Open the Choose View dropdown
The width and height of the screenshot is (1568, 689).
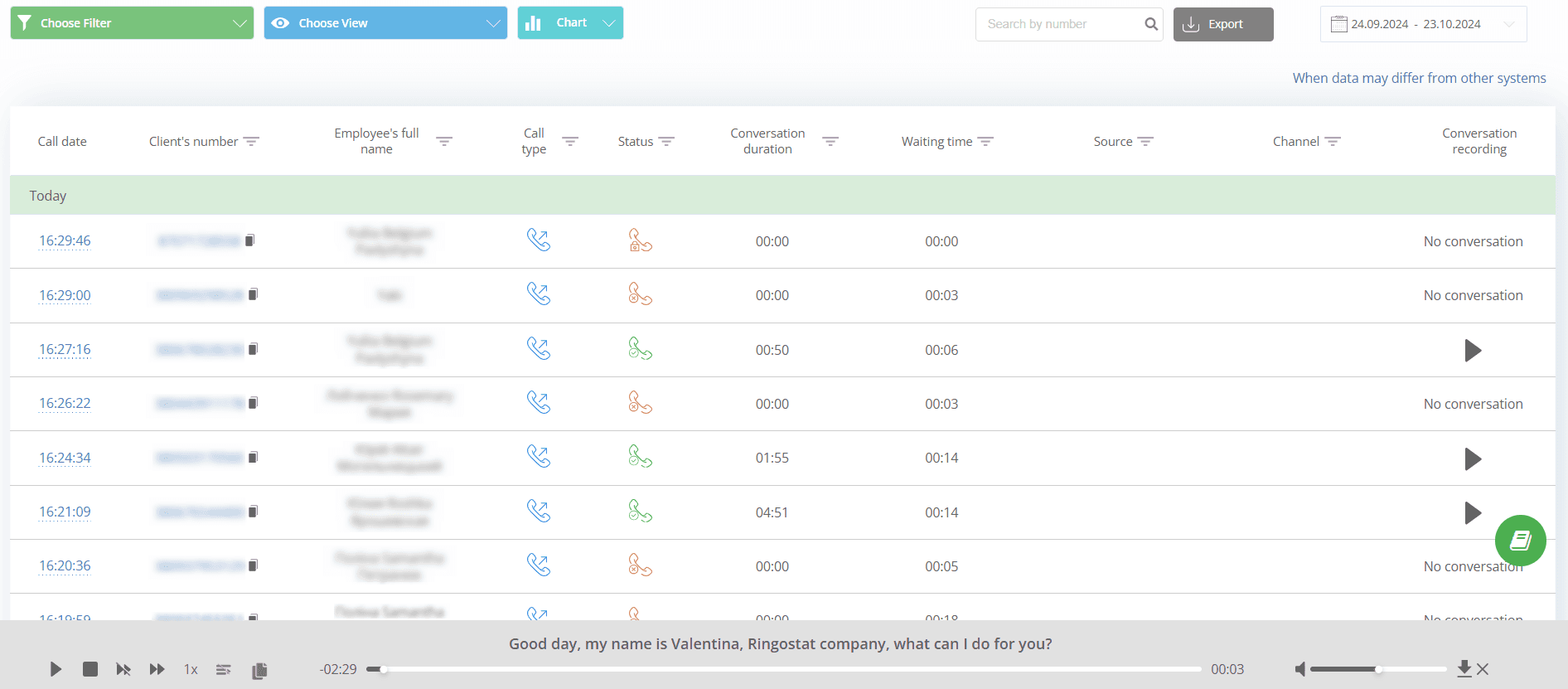385,23
